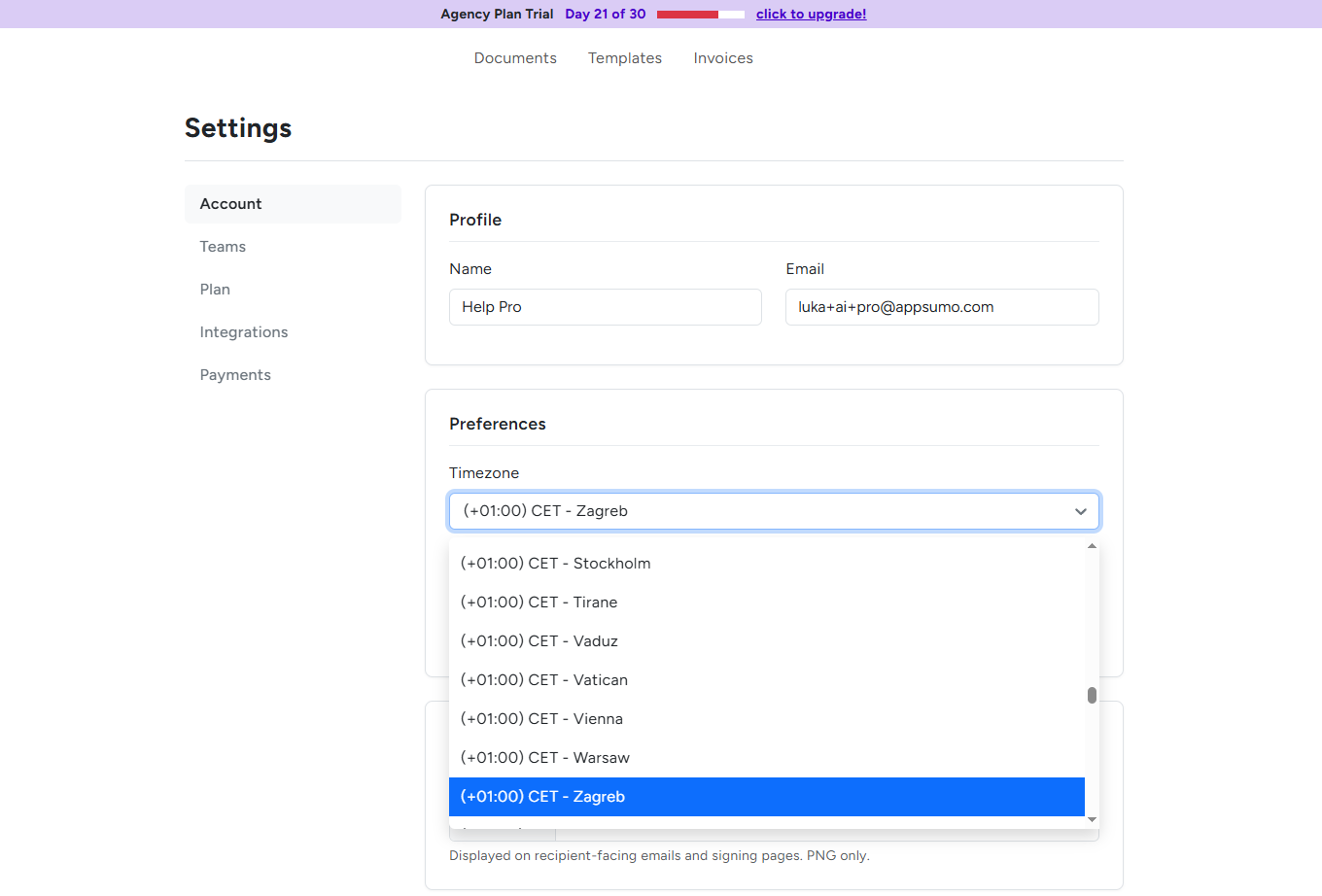Open the Invoices tab
Viewport: 1322px width, 896px height.
click(x=723, y=58)
